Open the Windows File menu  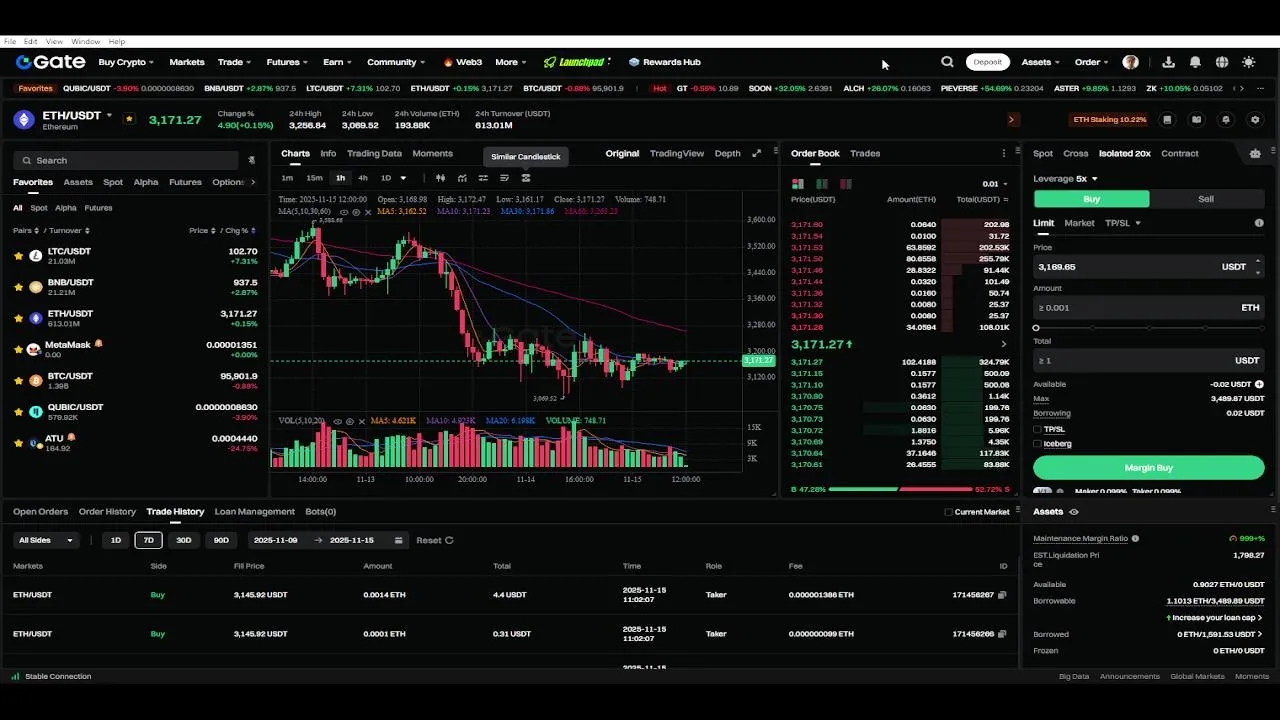pyautogui.click(x=10, y=41)
